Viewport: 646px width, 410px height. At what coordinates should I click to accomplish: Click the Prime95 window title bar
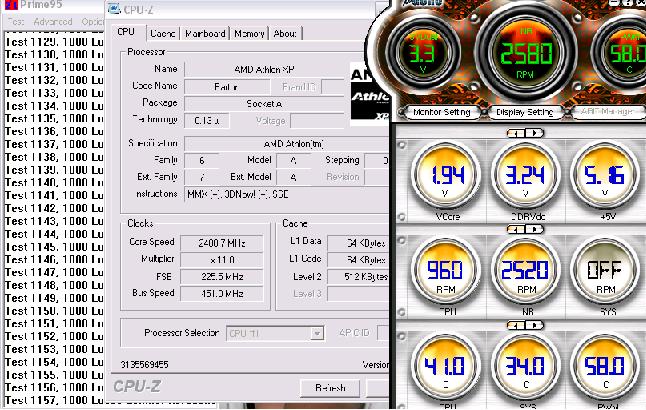(53, 5)
